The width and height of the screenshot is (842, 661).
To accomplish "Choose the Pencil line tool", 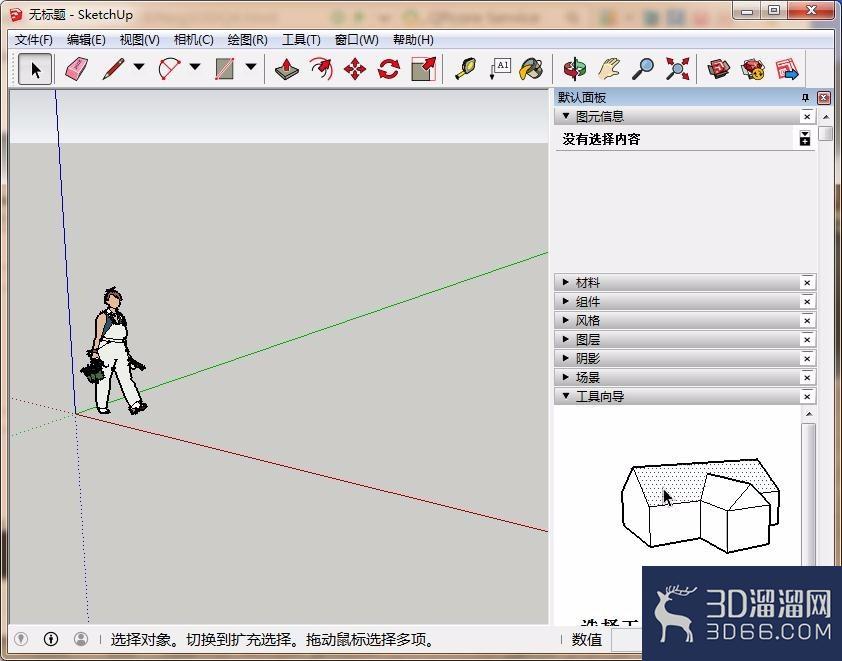I will coord(113,69).
